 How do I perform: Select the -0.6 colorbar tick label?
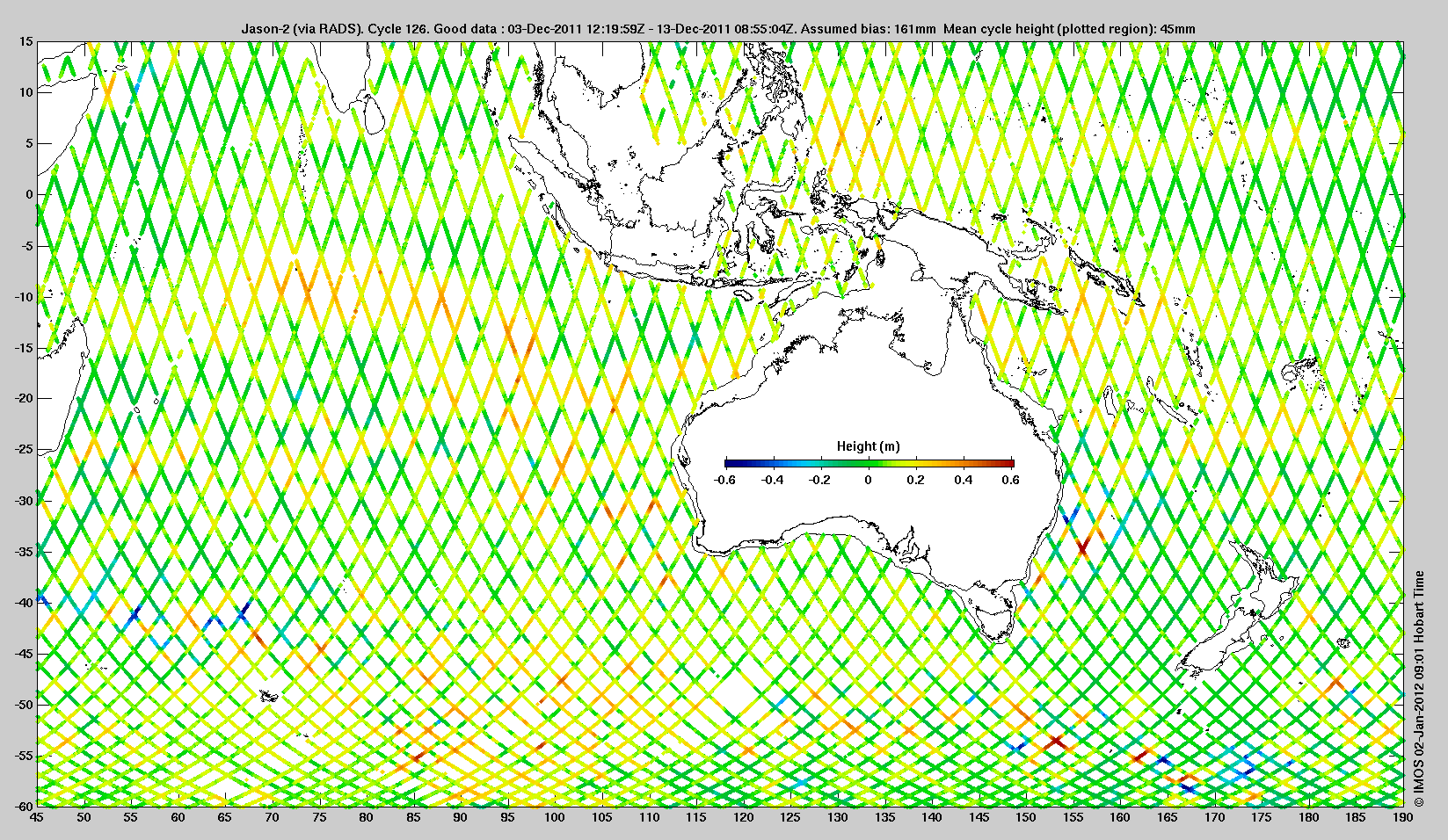724,480
